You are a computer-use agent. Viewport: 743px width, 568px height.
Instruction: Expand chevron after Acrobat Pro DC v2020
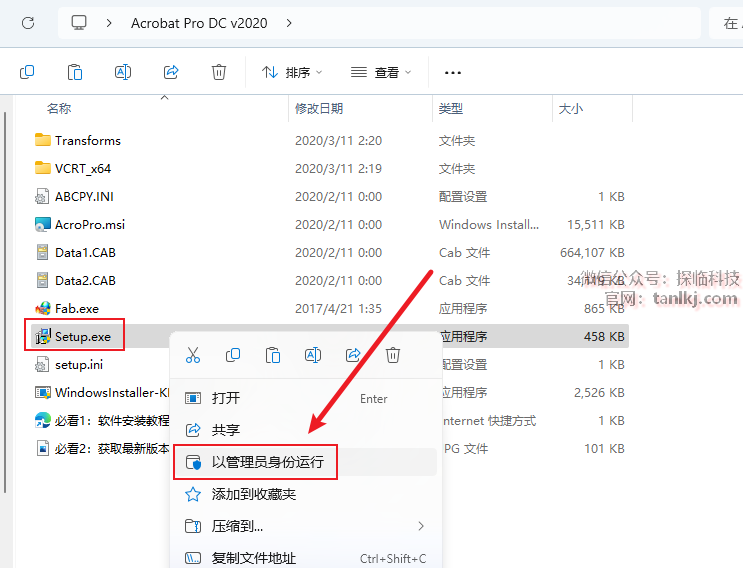(289, 23)
